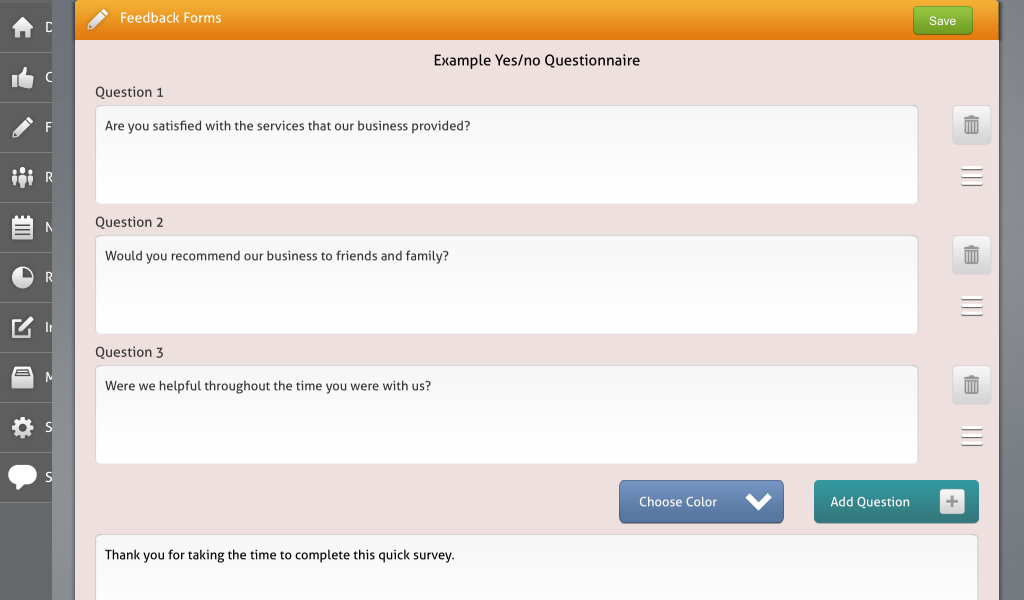Click the home icon in the sidebar

coord(22,27)
